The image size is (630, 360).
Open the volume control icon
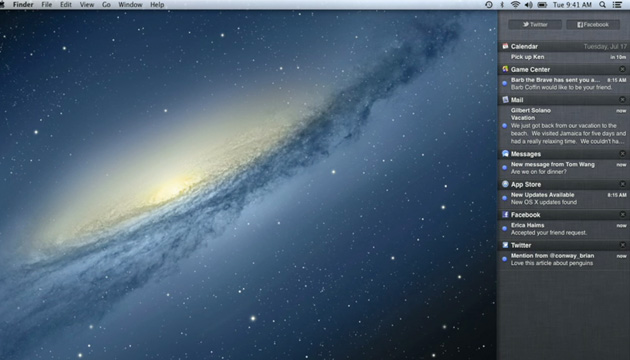point(529,5)
